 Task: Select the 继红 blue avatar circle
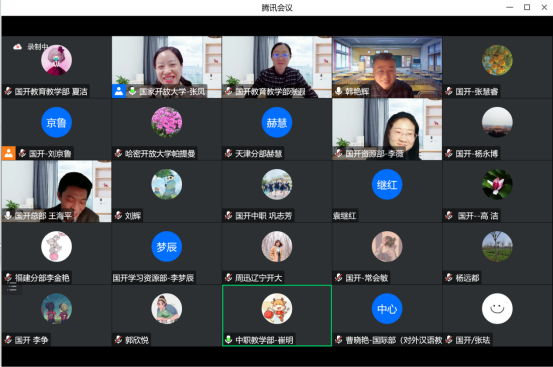point(387,184)
